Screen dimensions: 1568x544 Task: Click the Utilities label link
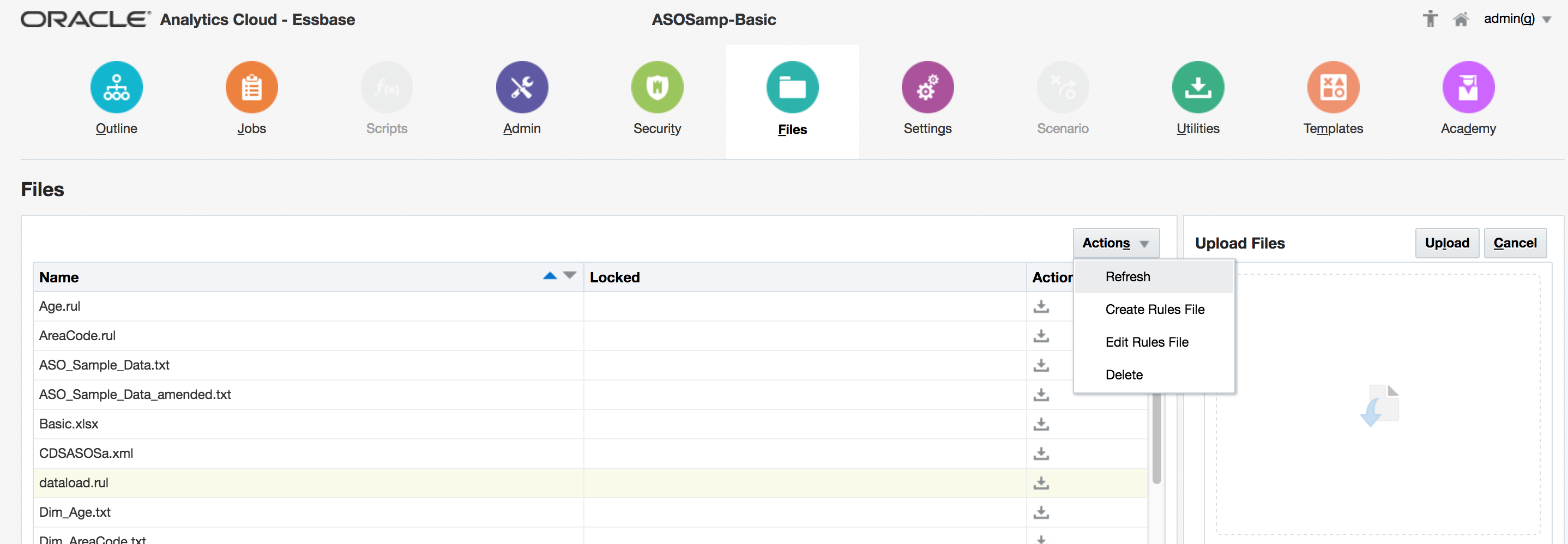1197,129
